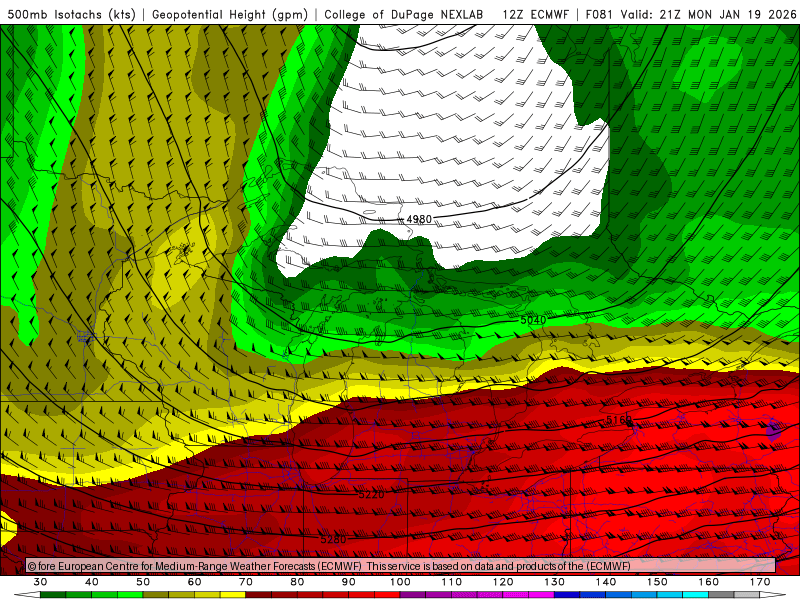Click the 60 knot legend number

[194, 582]
